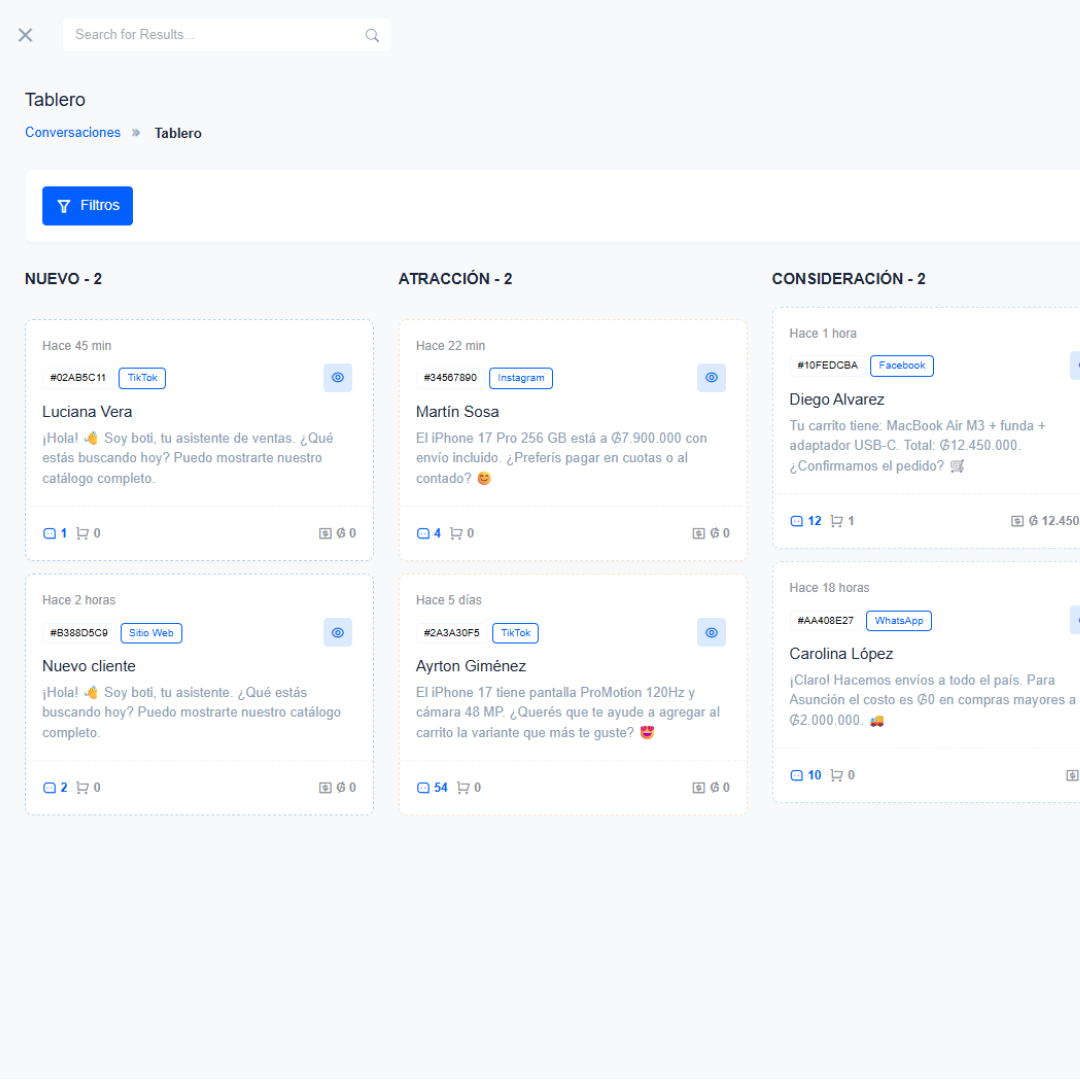Click eye icon on Nuevo cliente card
This screenshot has width=1080, height=1080.
(x=338, y=632)
